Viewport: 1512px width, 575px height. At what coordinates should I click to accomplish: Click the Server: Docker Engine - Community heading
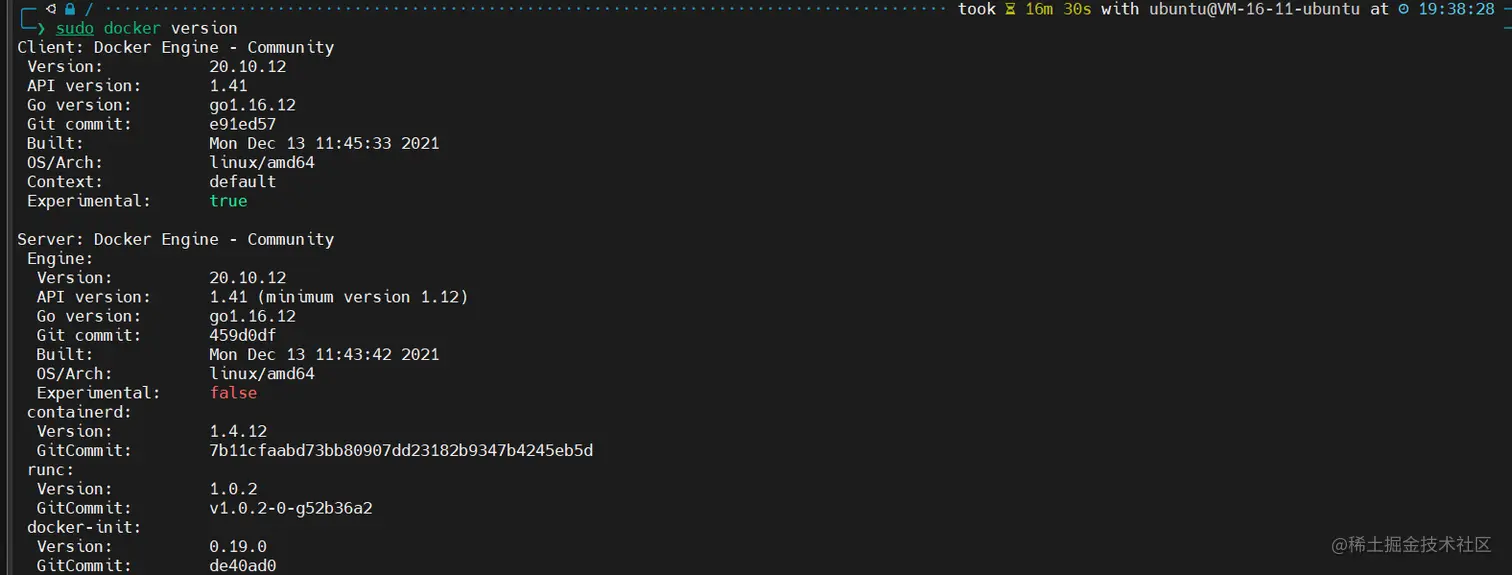(176, 239)
